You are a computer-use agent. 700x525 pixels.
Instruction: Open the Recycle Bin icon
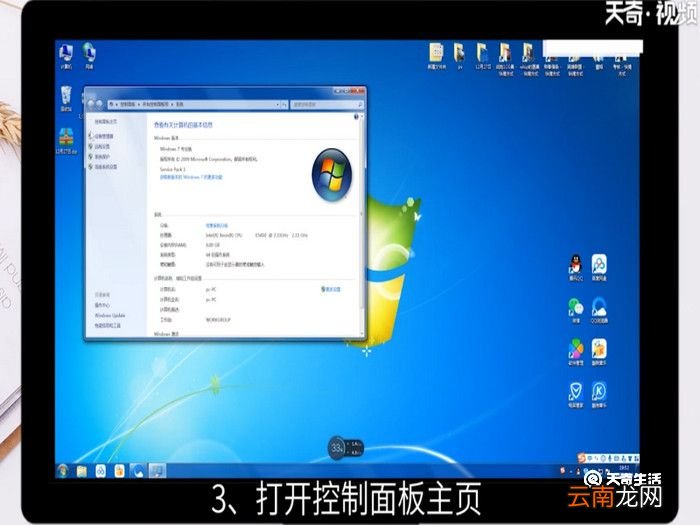pyautogui.click(x=66, y=99)
